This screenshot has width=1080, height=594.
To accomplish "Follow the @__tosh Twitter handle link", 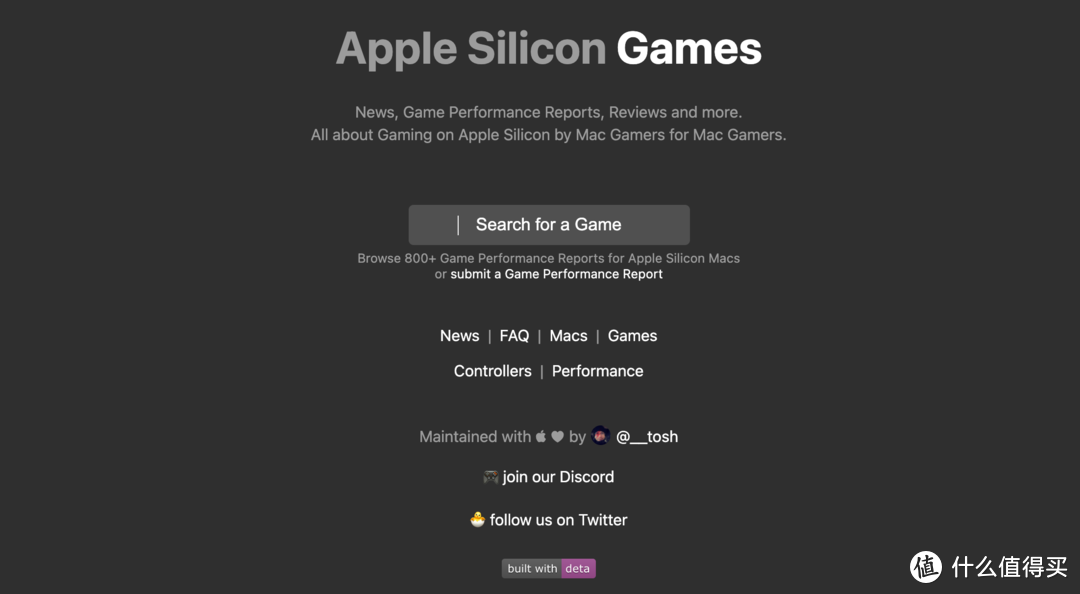I will (648, 436).
